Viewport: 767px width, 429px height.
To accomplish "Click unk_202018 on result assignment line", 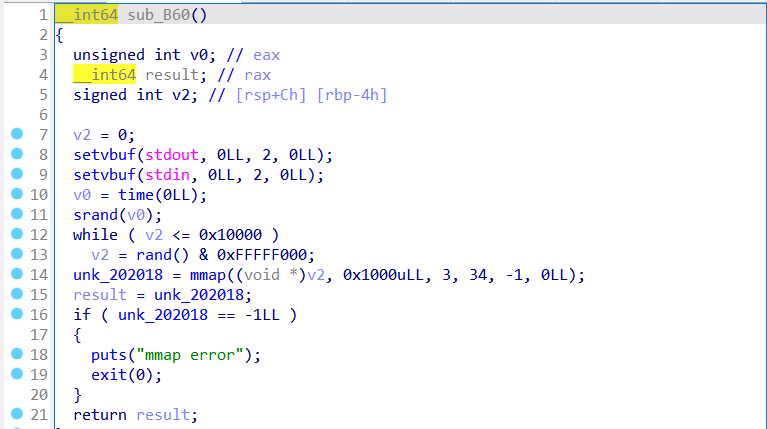I will pos(199,295).
